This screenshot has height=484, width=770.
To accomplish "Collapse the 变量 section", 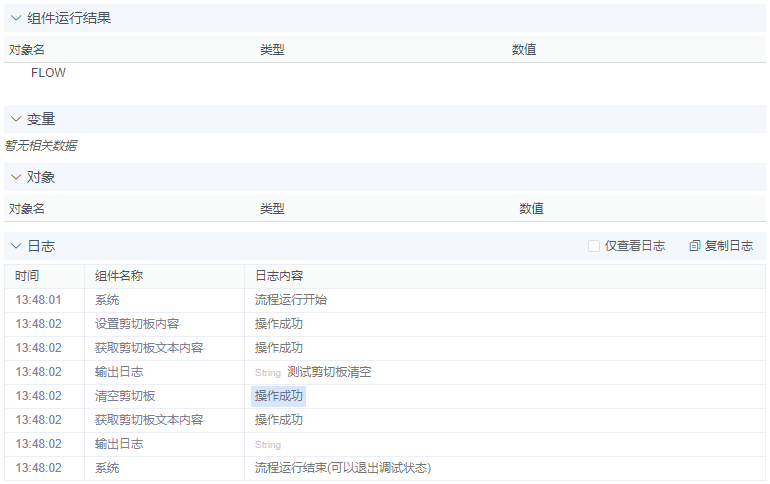I will (16, 119).
